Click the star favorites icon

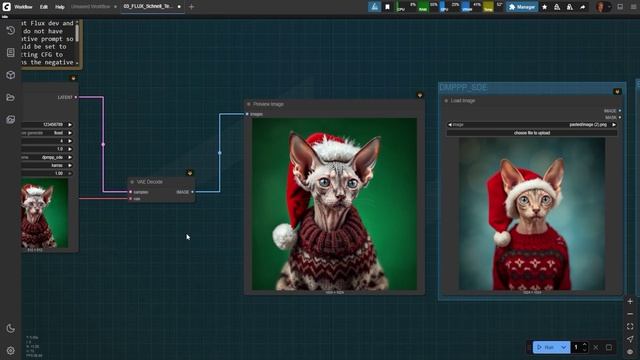544,7
